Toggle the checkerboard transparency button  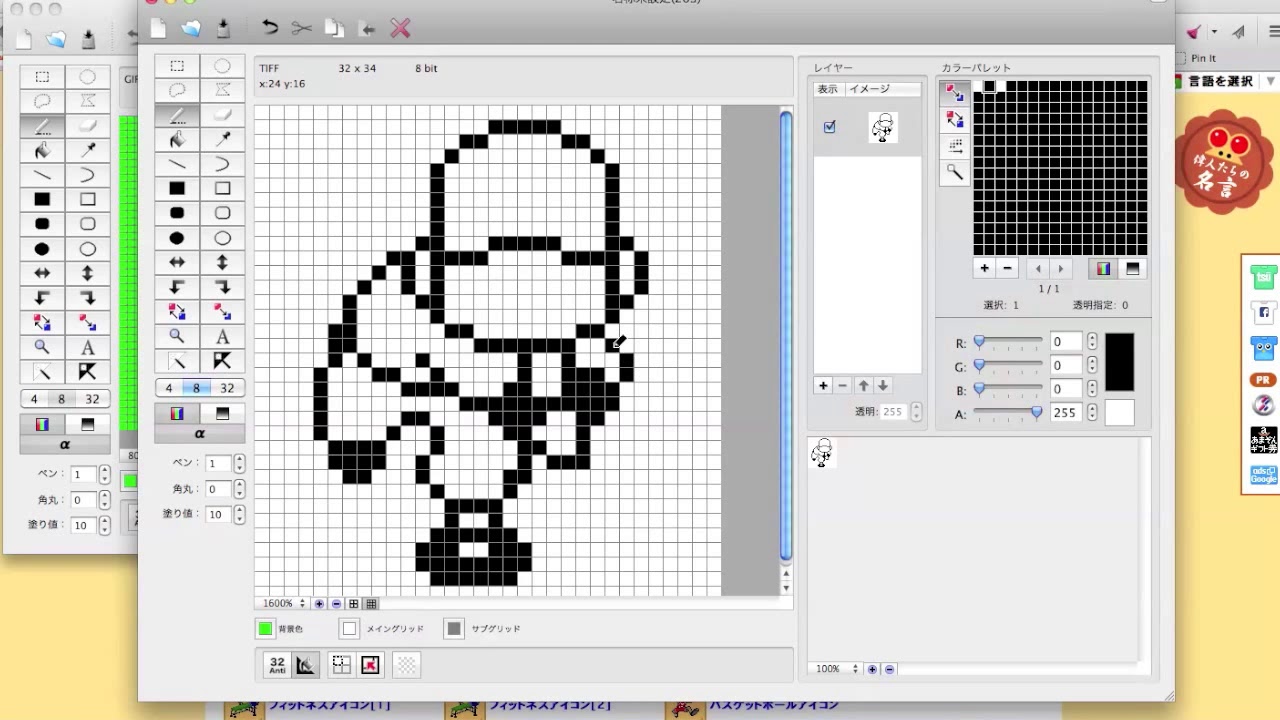pyautogui.click(x=406, y=665)
